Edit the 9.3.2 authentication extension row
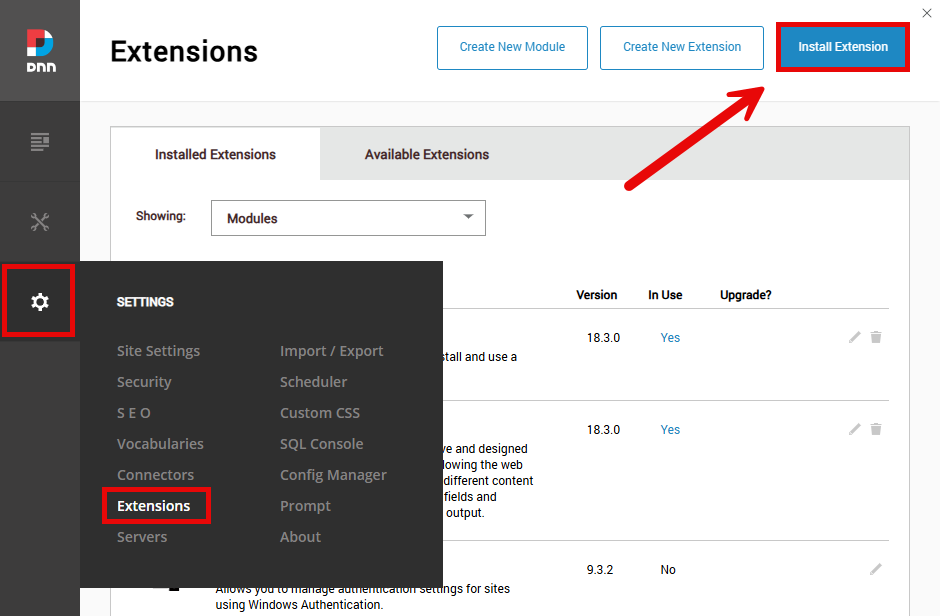940x616 pixels. click(x=876, y=570)
